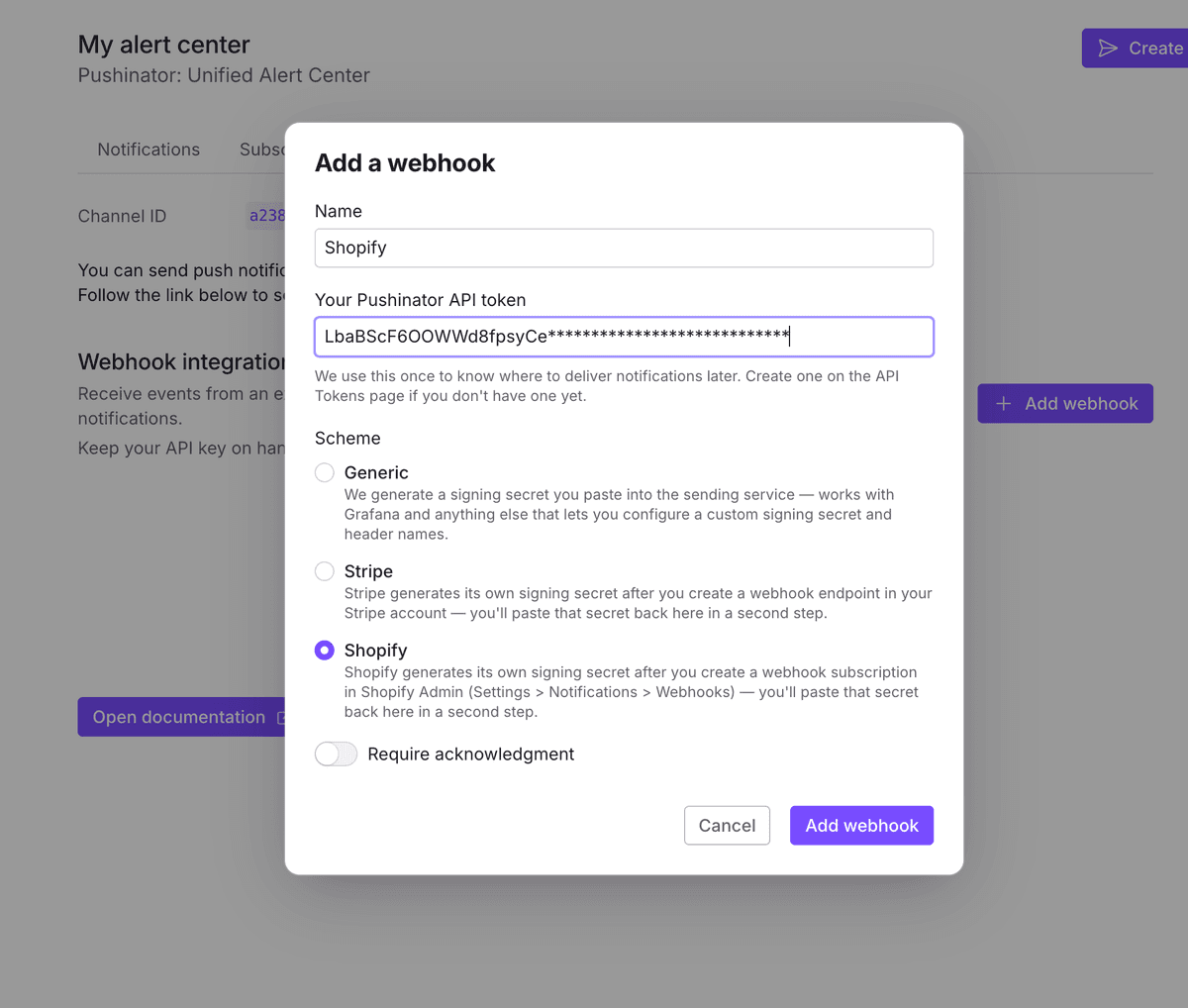Image resolution: width=1188 pixels, height=1008 pixels.
Task: Cancel the Add a webhook dialog
Action: tap(727, 826)
